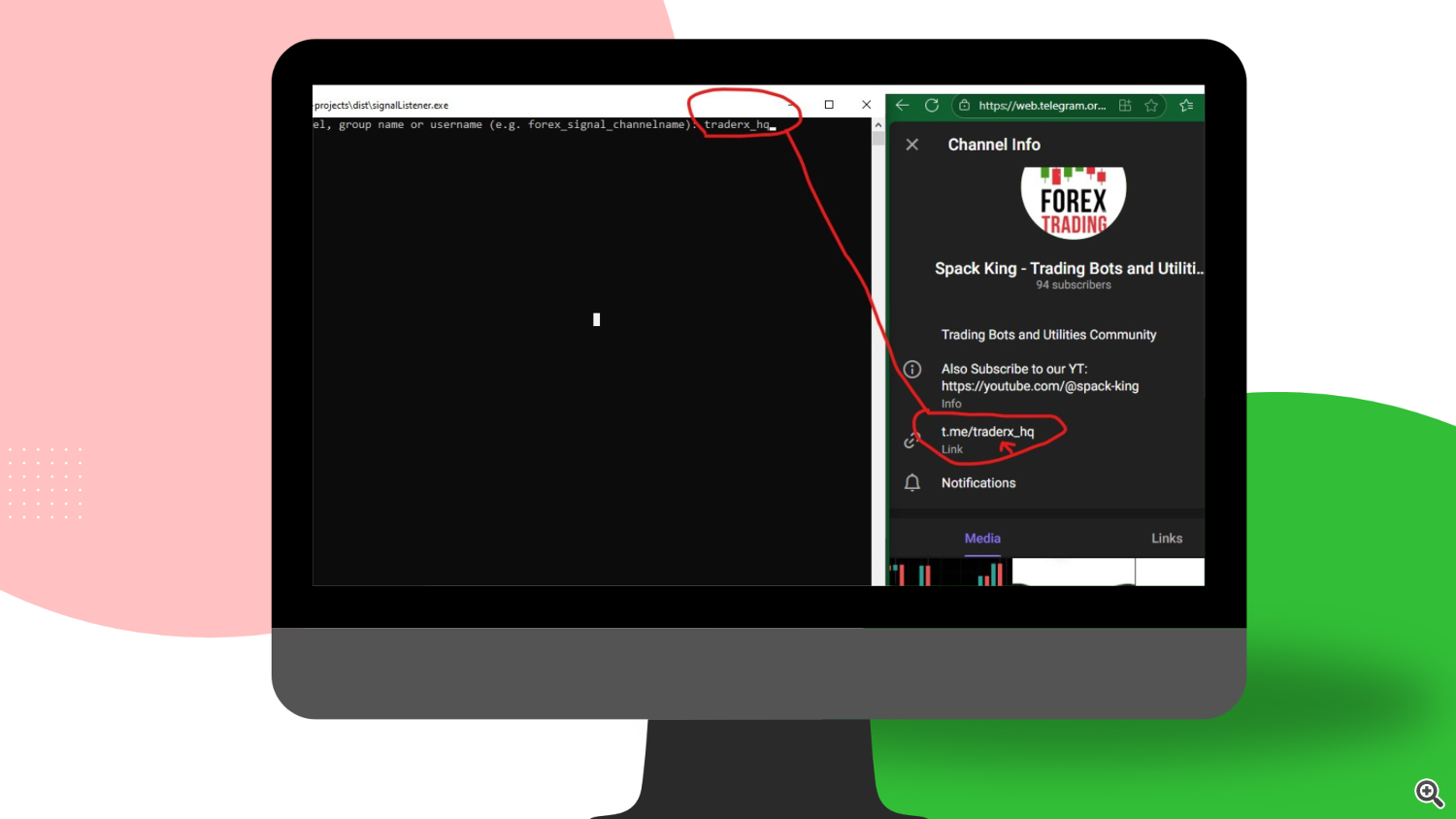Click the magnifier zoom icon in image corner
Viewport: 1456px width, 819px height.
point(1429,793)
